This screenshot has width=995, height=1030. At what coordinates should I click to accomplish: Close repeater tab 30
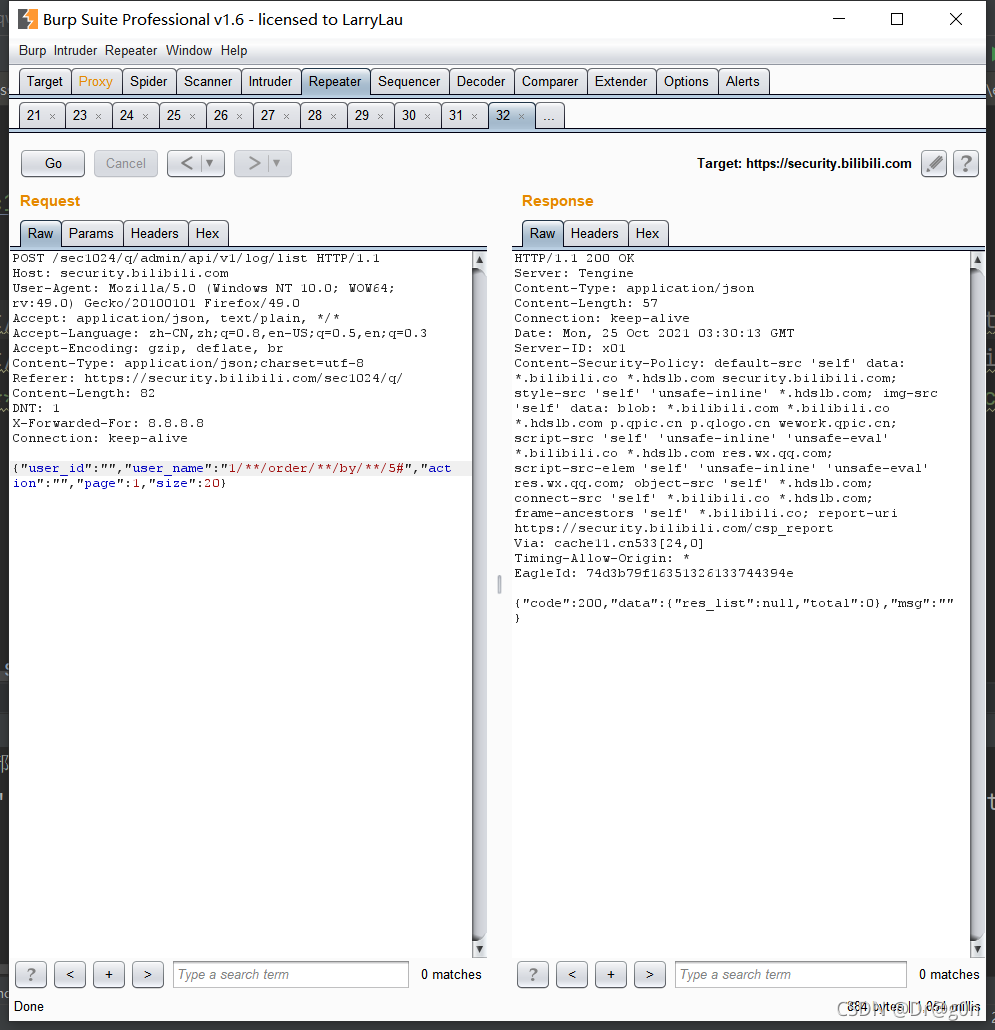428,116
